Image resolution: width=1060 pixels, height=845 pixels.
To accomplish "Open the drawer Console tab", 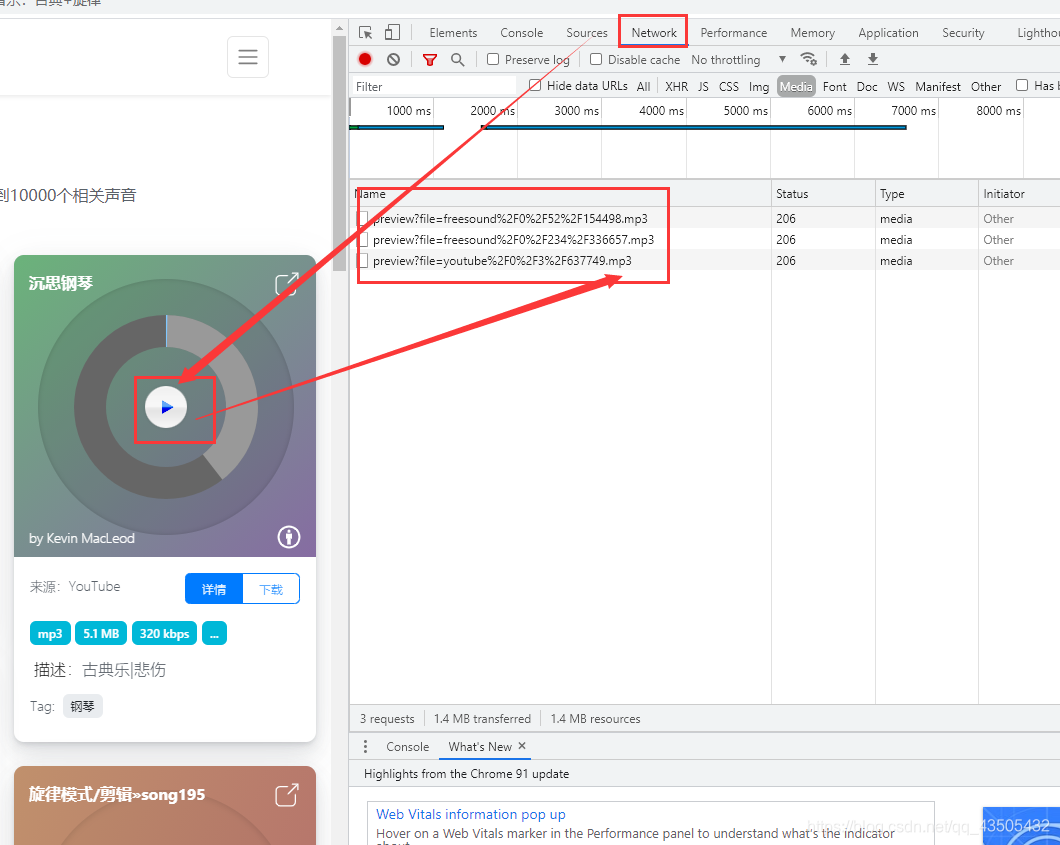I will [408, 746].
